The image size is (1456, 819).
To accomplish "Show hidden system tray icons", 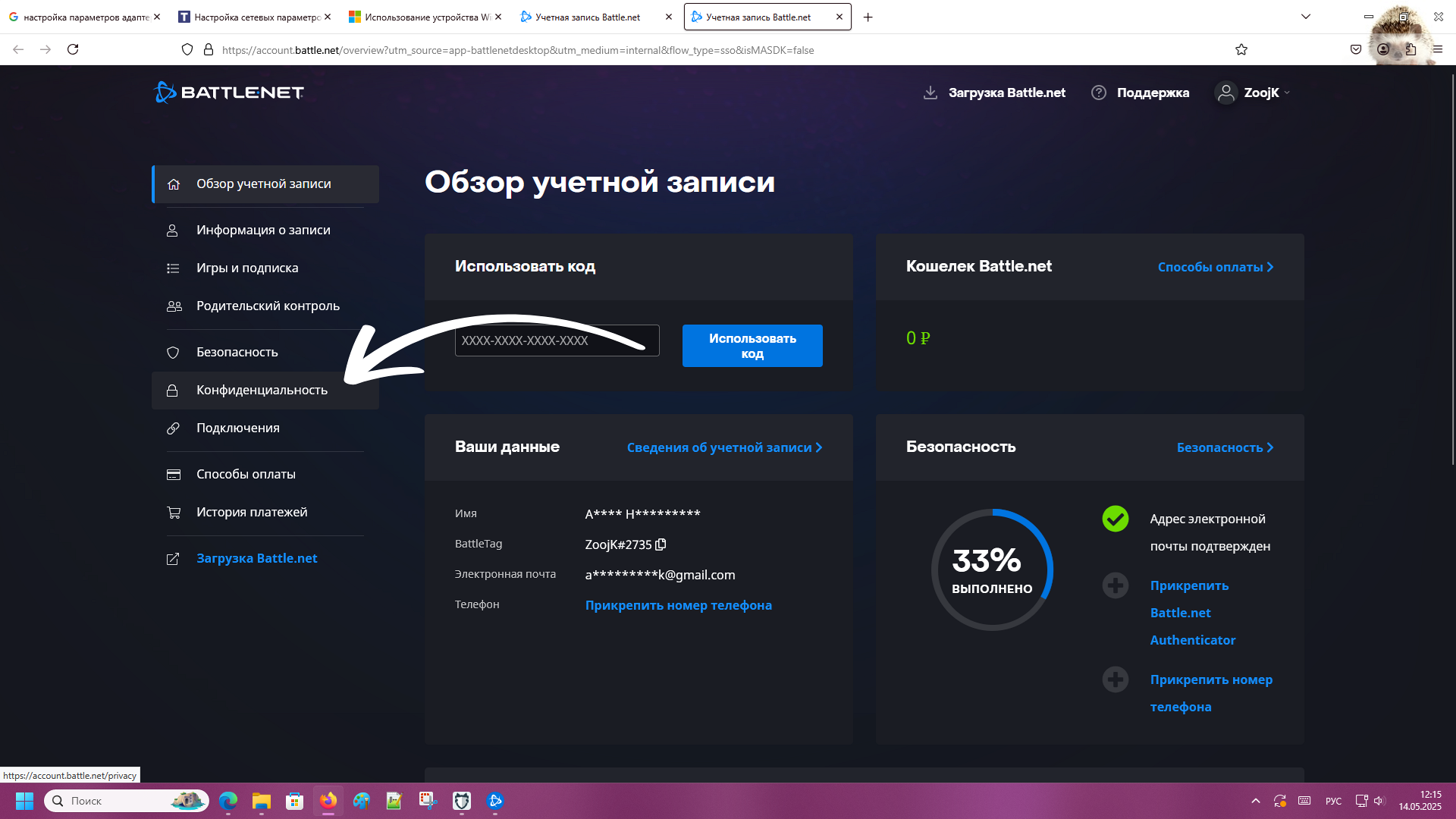I will [1256, 801].
